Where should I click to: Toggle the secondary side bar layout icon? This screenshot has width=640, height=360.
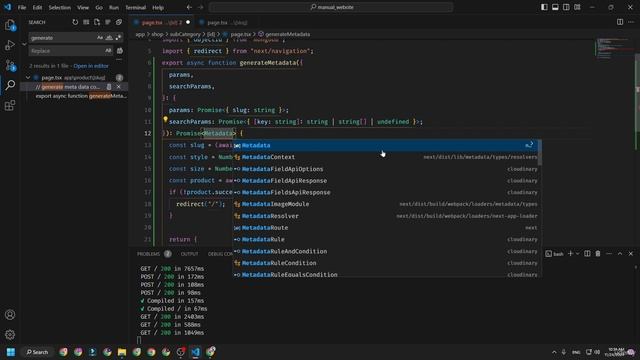(566, 7)
